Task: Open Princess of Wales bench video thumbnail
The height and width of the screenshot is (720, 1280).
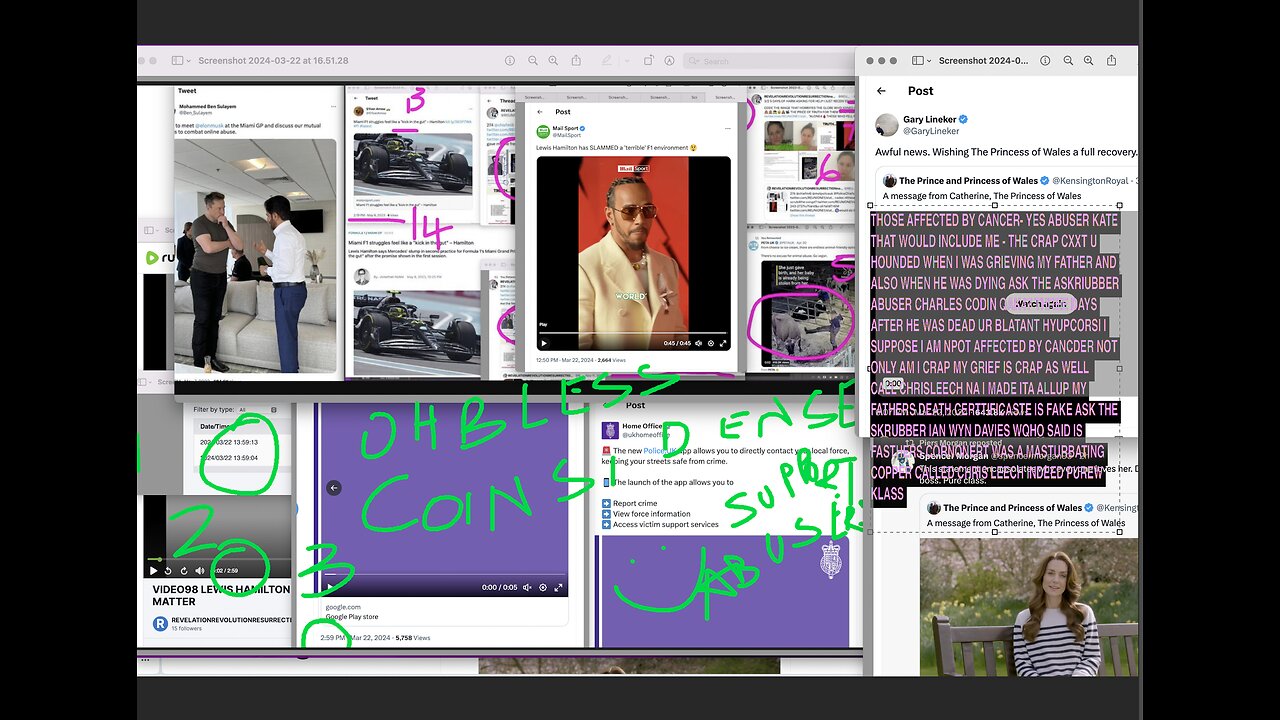Action: pos(1029,607)
